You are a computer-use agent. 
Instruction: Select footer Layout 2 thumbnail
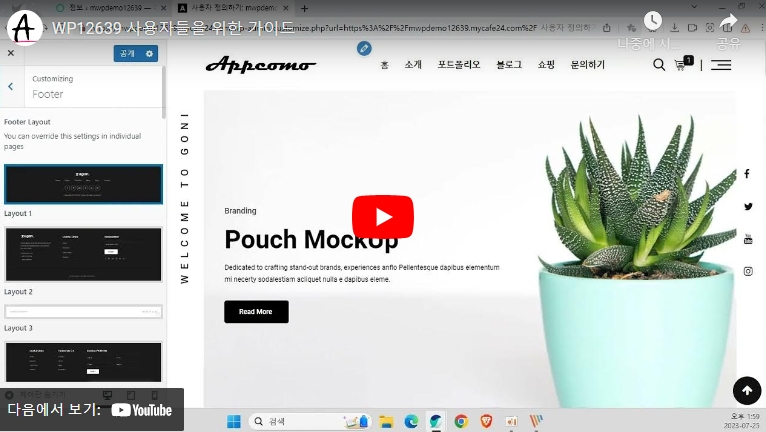point(83,254)
